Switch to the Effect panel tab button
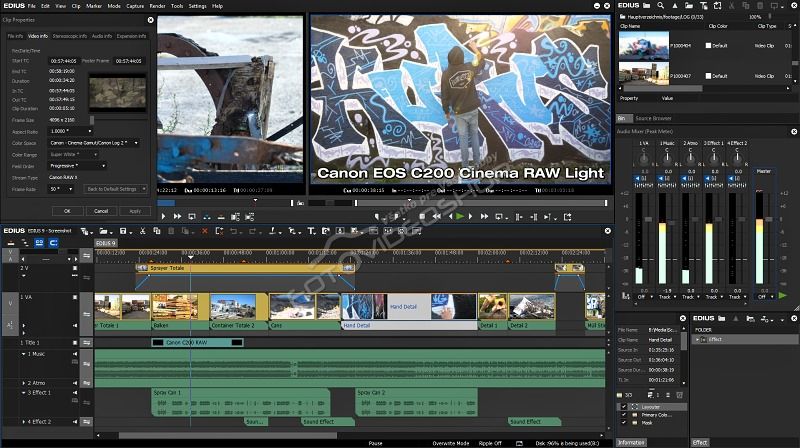 (700, 442)
